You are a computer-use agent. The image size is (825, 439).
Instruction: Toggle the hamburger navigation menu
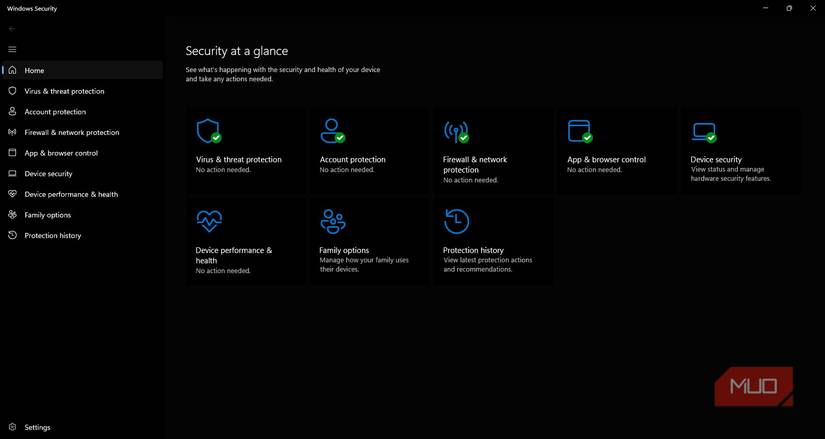pos(12,49)
